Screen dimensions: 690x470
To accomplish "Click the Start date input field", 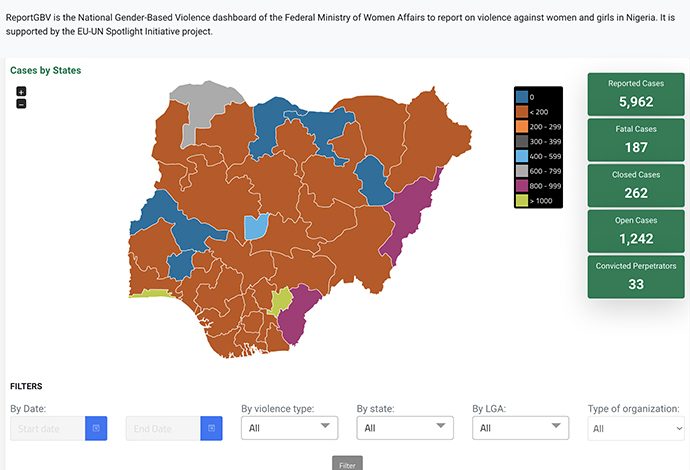I will point(48,428).
